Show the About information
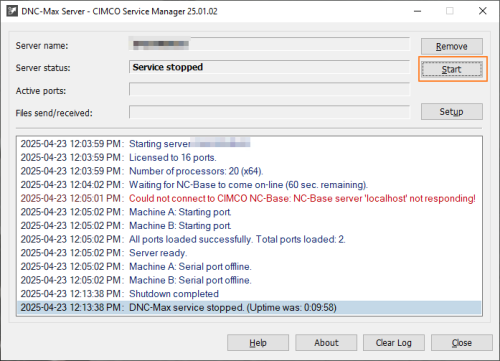Screen dimensions: 500x361 (326, 343)
